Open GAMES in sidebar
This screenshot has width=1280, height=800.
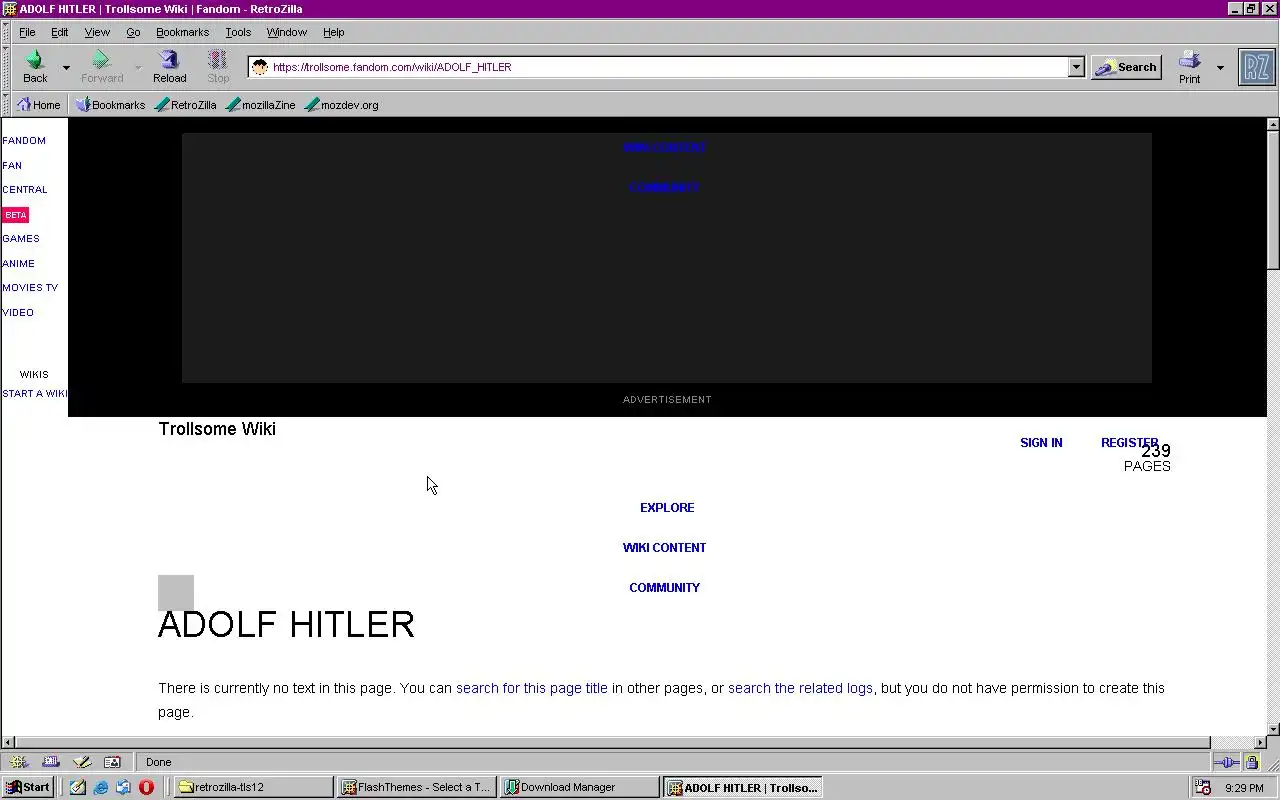(20, 239)
